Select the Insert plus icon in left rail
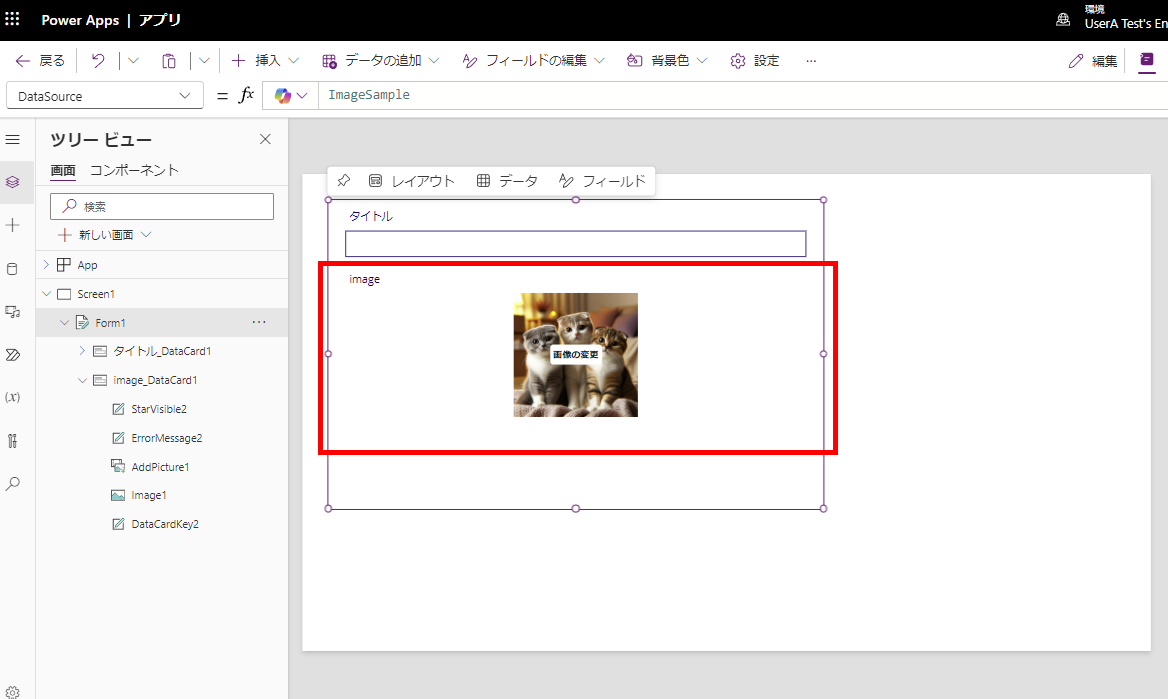The image size is (1168, 699). [14, 225]
